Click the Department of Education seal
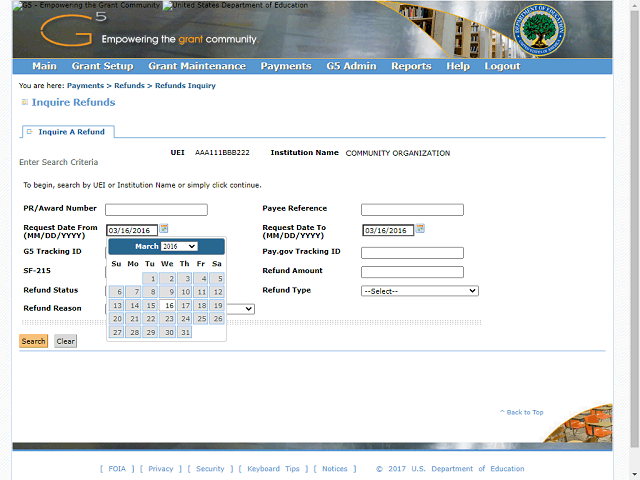 [539, 30]
